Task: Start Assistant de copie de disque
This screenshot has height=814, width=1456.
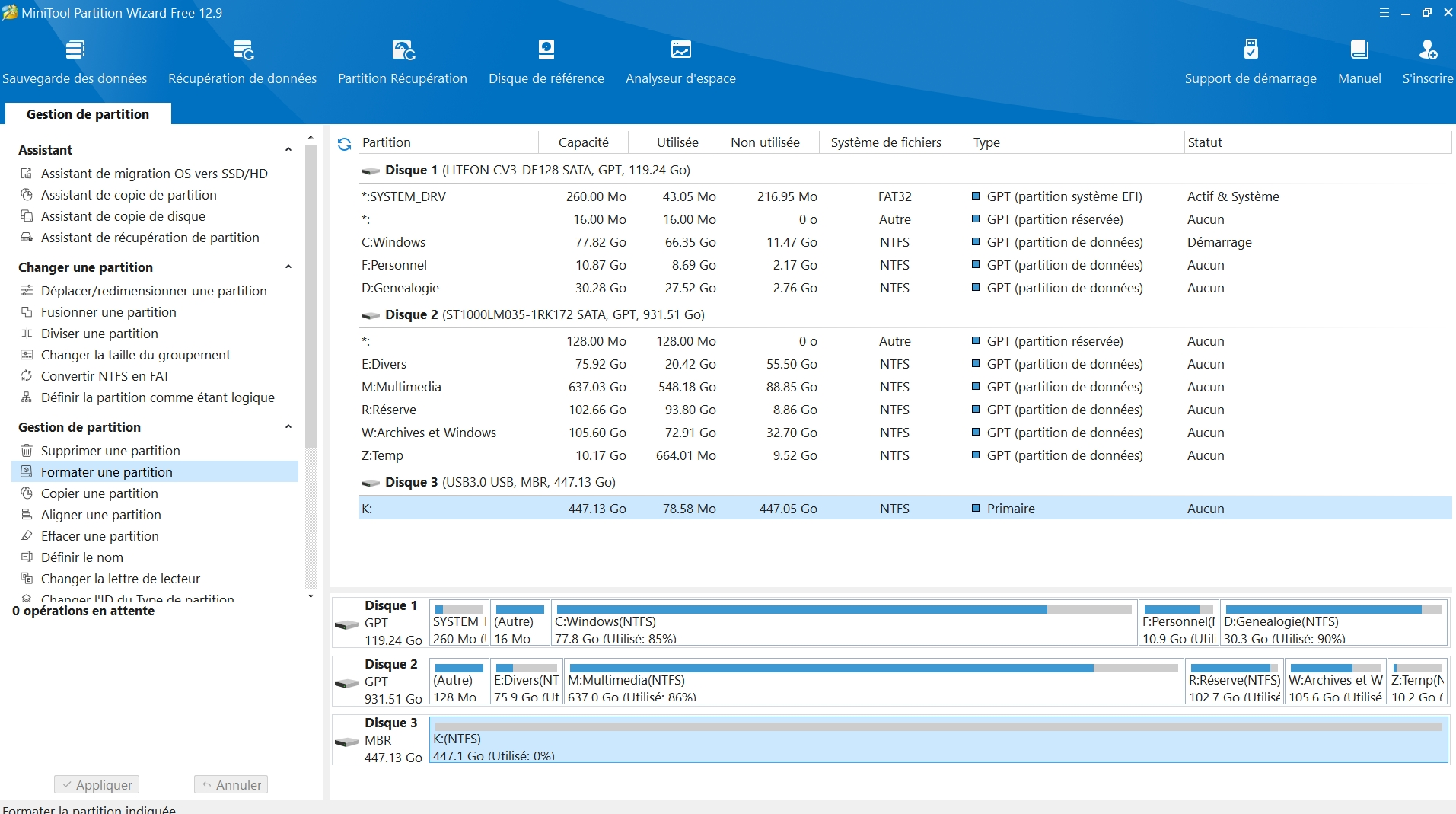Action: [123, 216]
